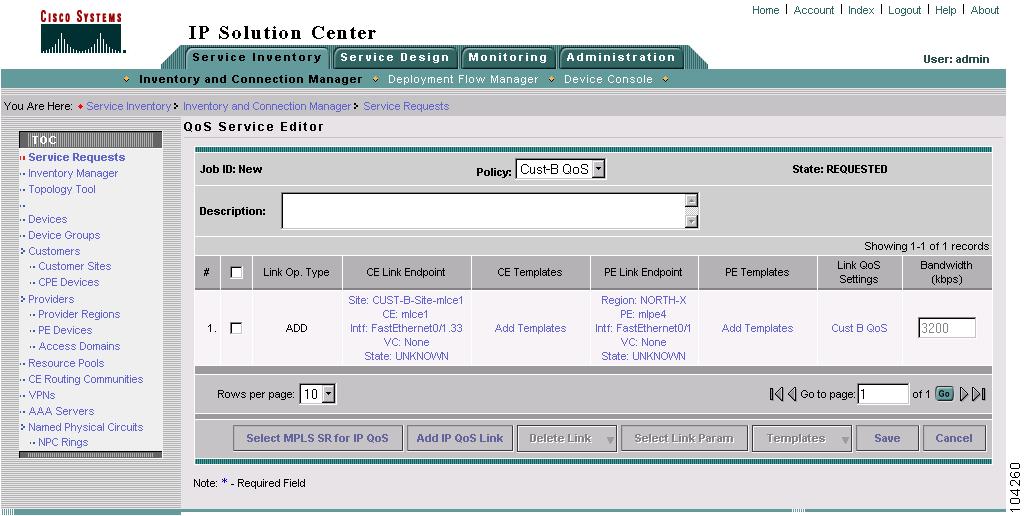
Task: Open AAA Servers in TOC
Action: (x=61, y=411)
